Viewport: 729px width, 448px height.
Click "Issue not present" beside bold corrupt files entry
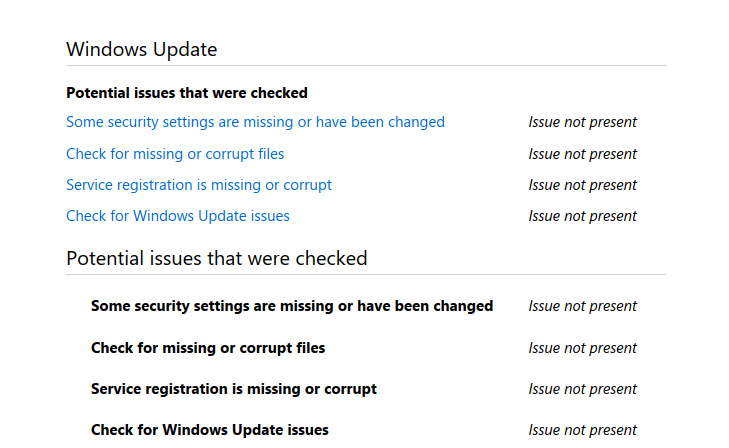(x=582, y=348)
